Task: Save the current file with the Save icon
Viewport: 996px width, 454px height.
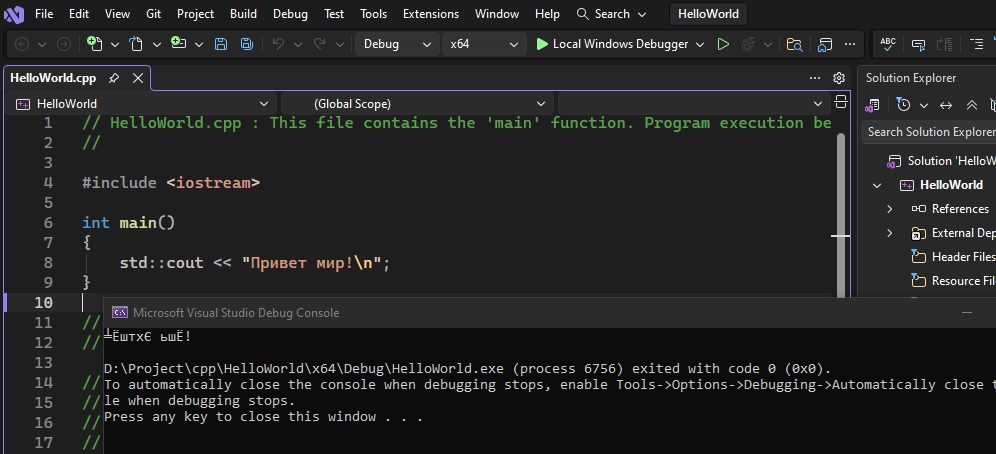Action: point(220,44)
